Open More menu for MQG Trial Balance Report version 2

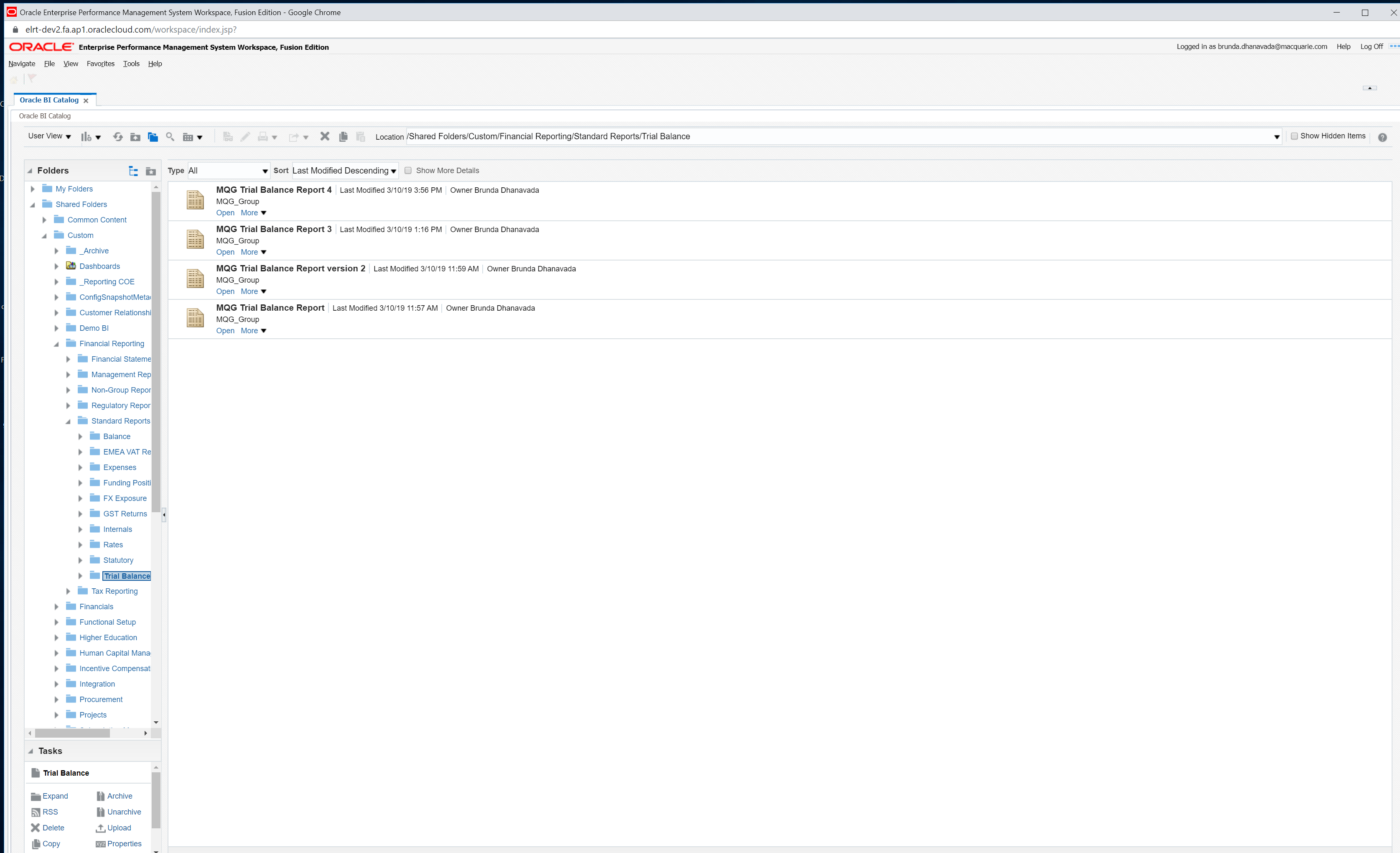[253, 291]
